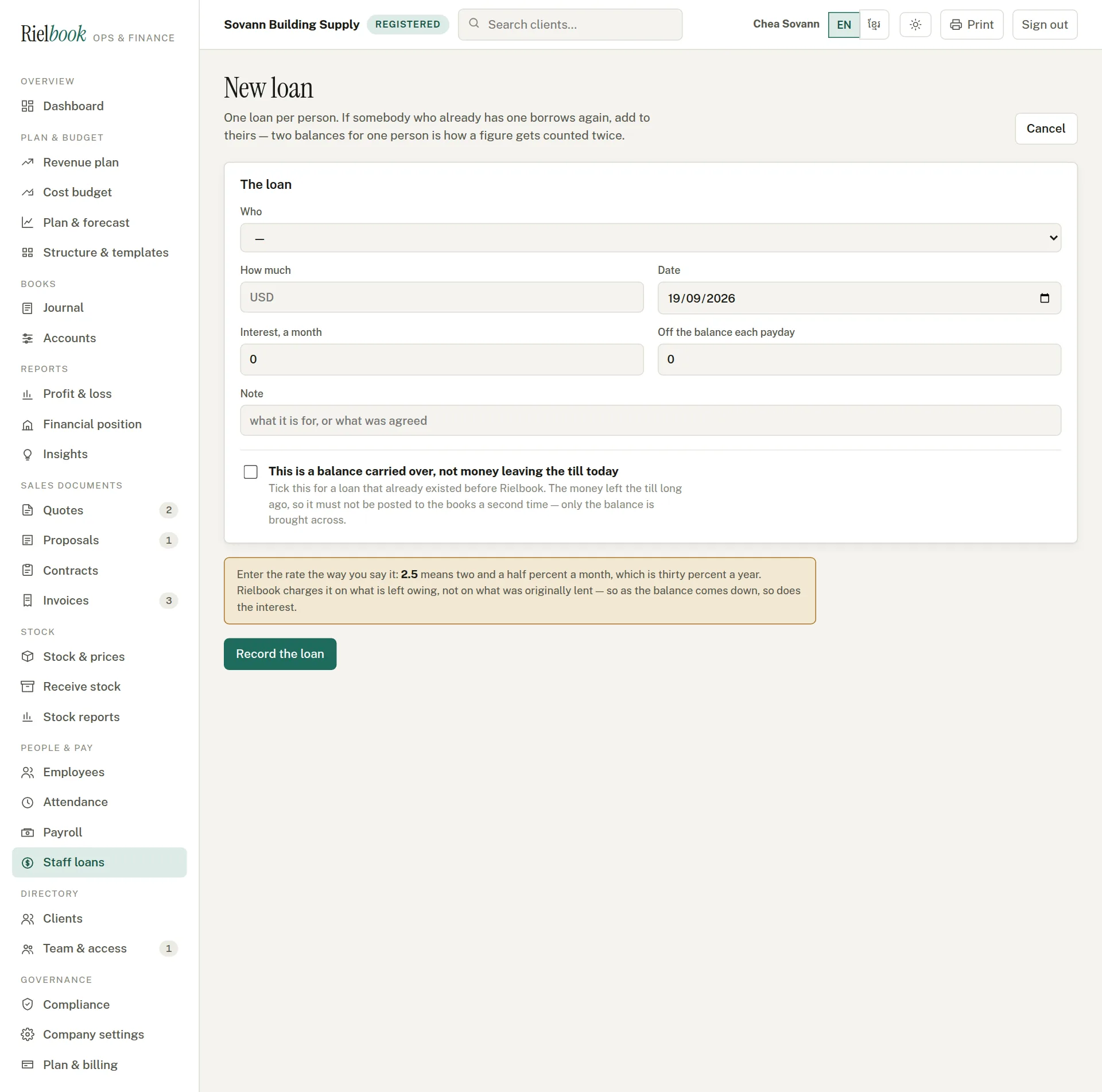Click the Accounts sliders icon
1102x1092 pixels.
[x=28, y=338]
